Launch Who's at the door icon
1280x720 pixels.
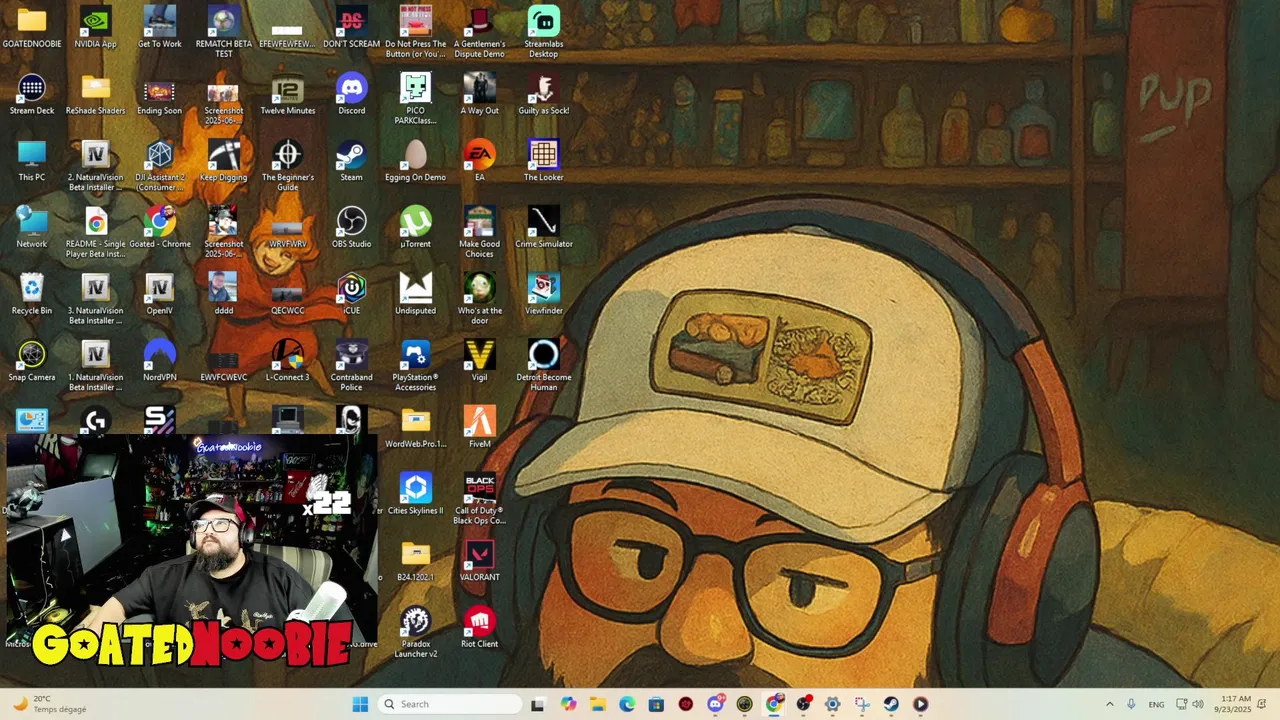[x=479, y=299]
